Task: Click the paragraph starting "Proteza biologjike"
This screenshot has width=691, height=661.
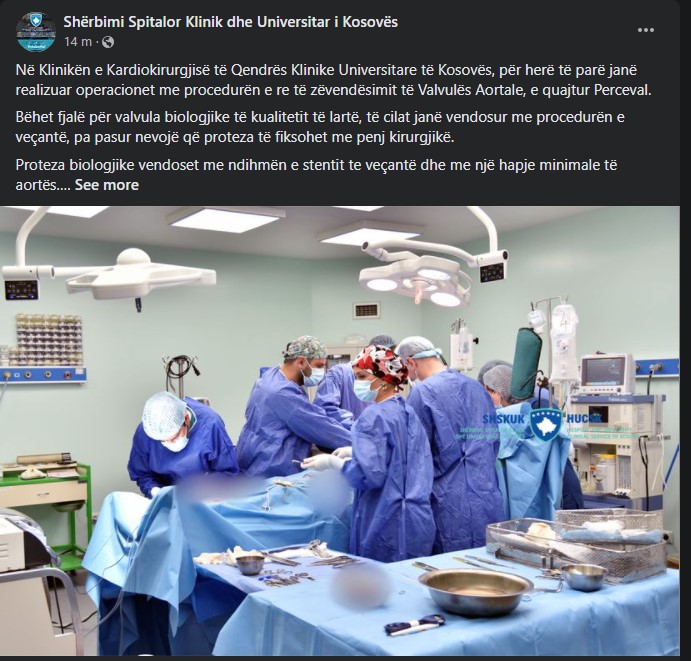Action: [x=316, y=175]
